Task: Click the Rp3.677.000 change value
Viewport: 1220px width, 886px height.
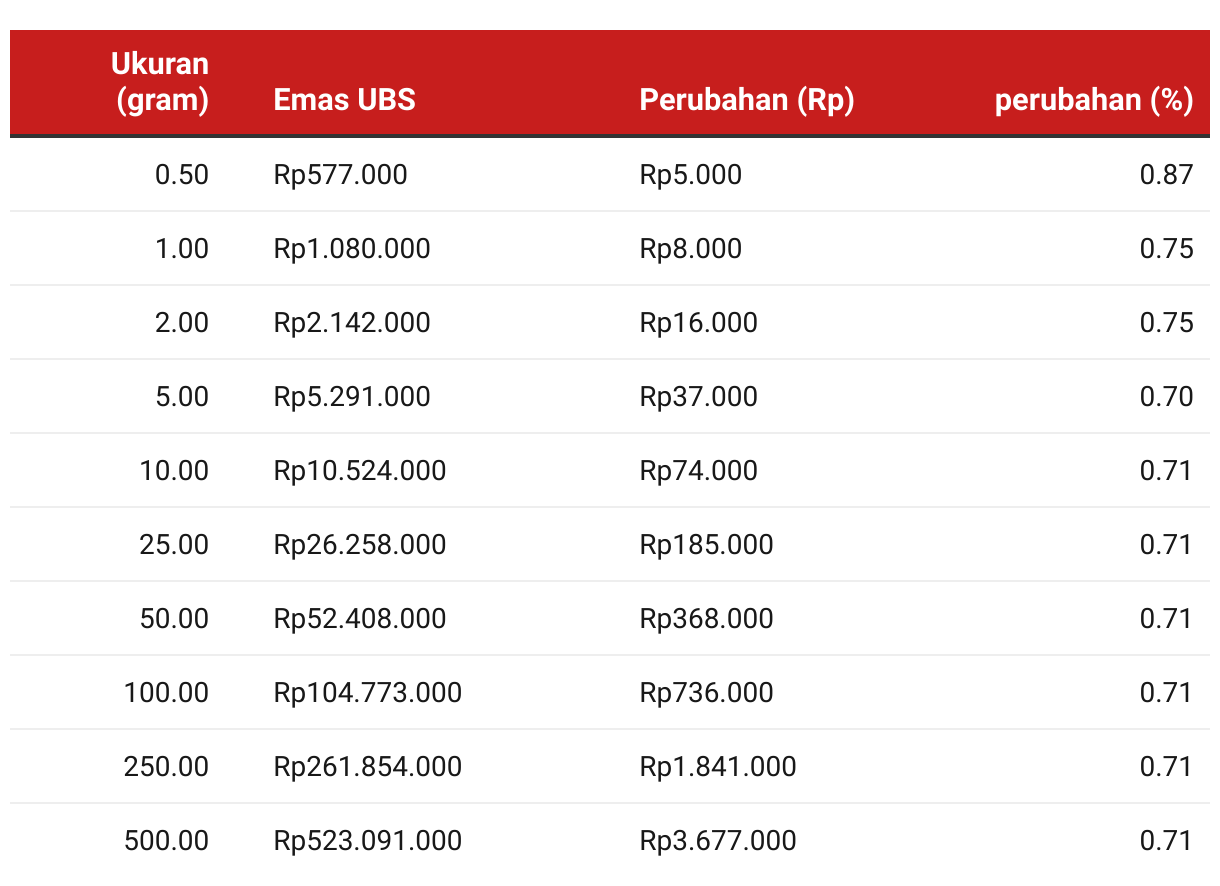Action: (x=718, y=841)
